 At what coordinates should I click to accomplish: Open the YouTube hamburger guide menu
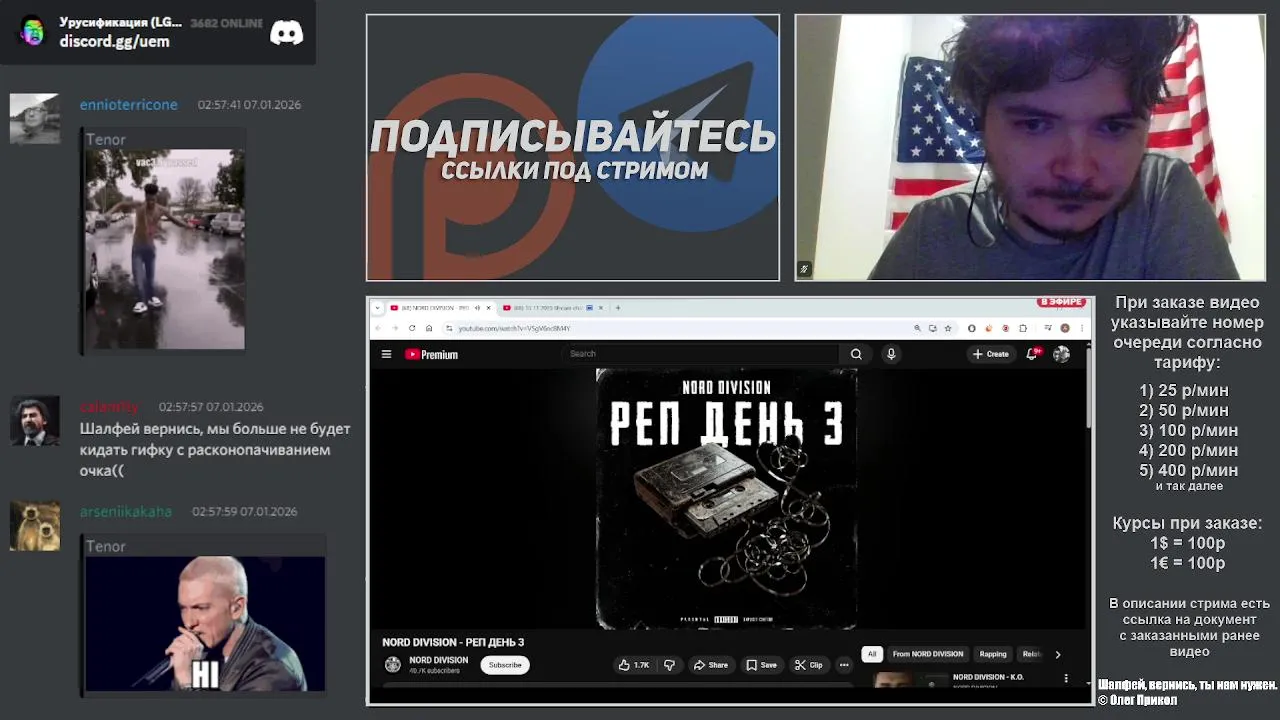[x=386, y=354]
